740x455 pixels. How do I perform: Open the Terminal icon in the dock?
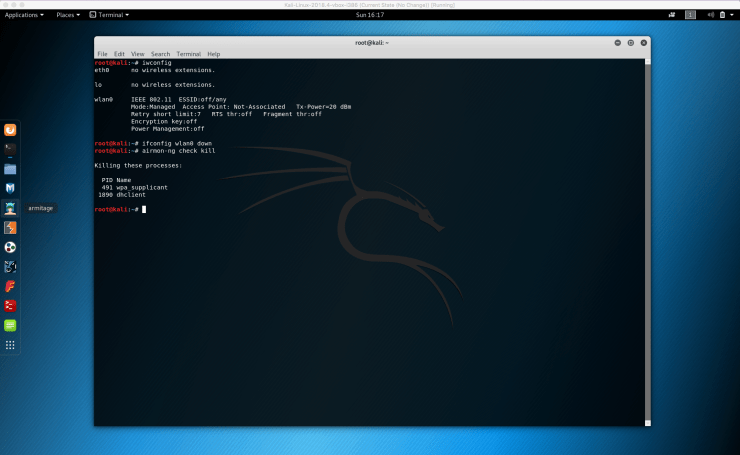tap(10, 149)
